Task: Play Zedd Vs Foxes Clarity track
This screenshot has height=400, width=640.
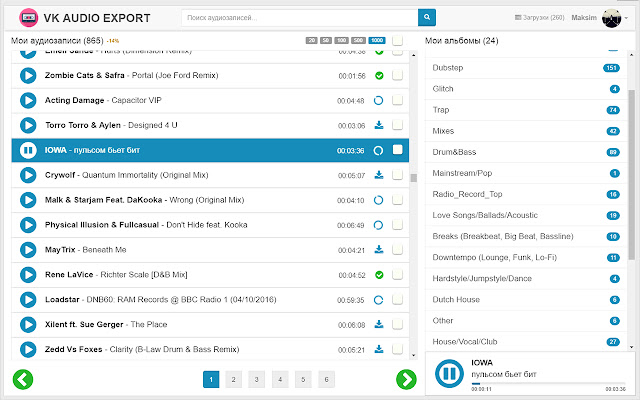Action: tap(28, 349)
